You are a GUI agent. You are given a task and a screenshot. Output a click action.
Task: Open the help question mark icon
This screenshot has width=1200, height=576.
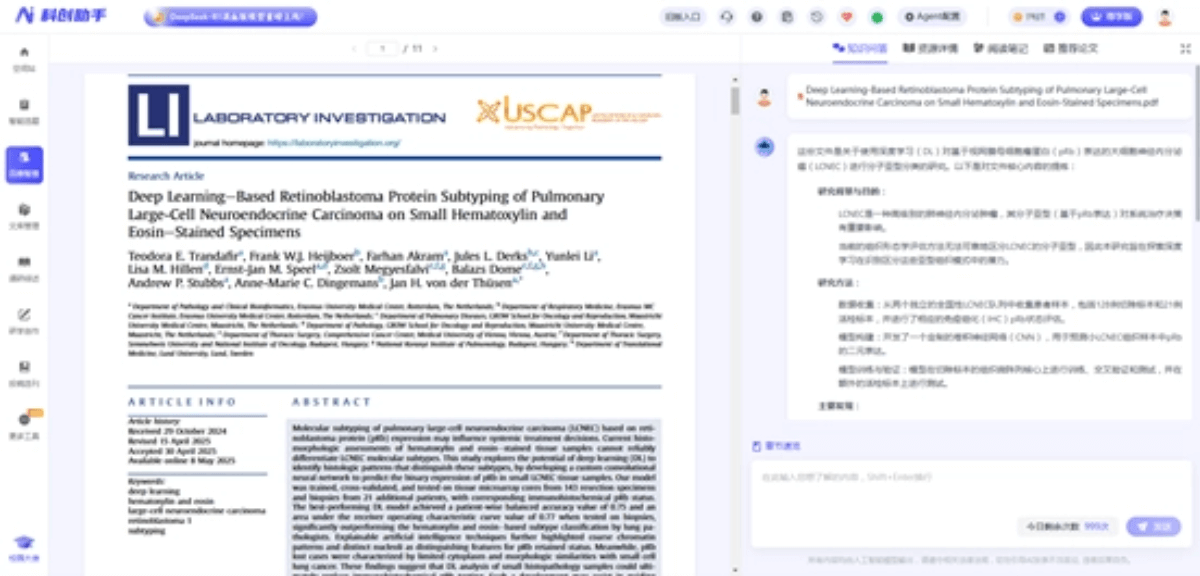point(757,17)
